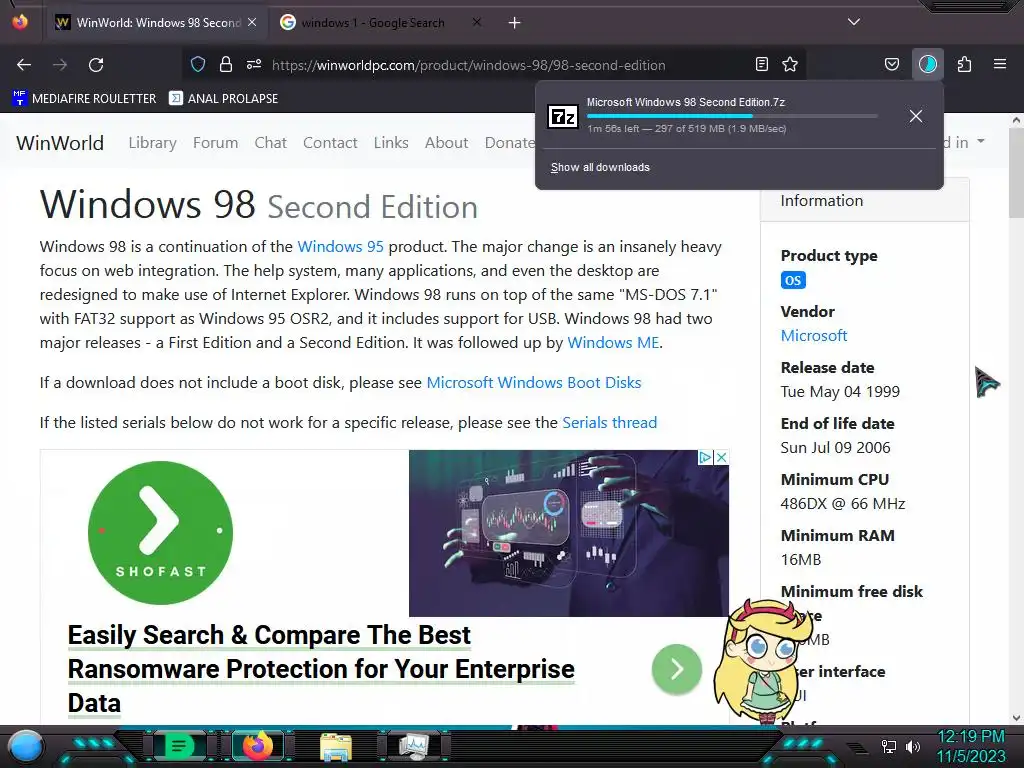Open the Forum menu item

[x=216, y=142]
